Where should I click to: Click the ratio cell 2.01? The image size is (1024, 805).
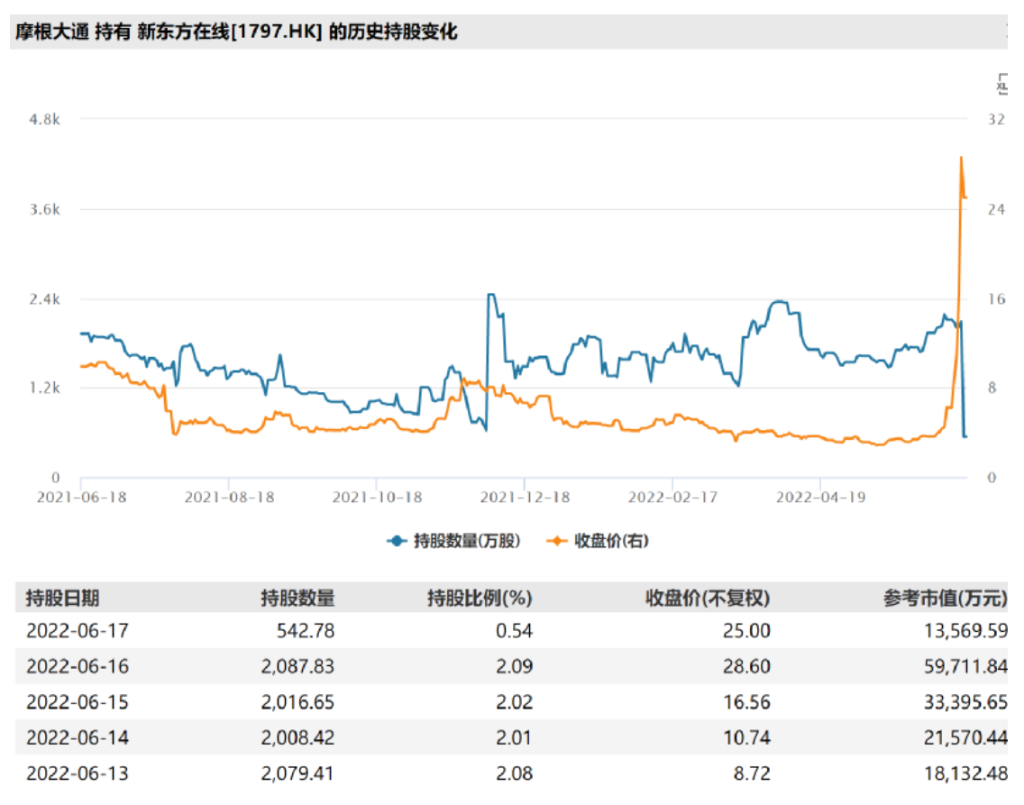(514, 738)
